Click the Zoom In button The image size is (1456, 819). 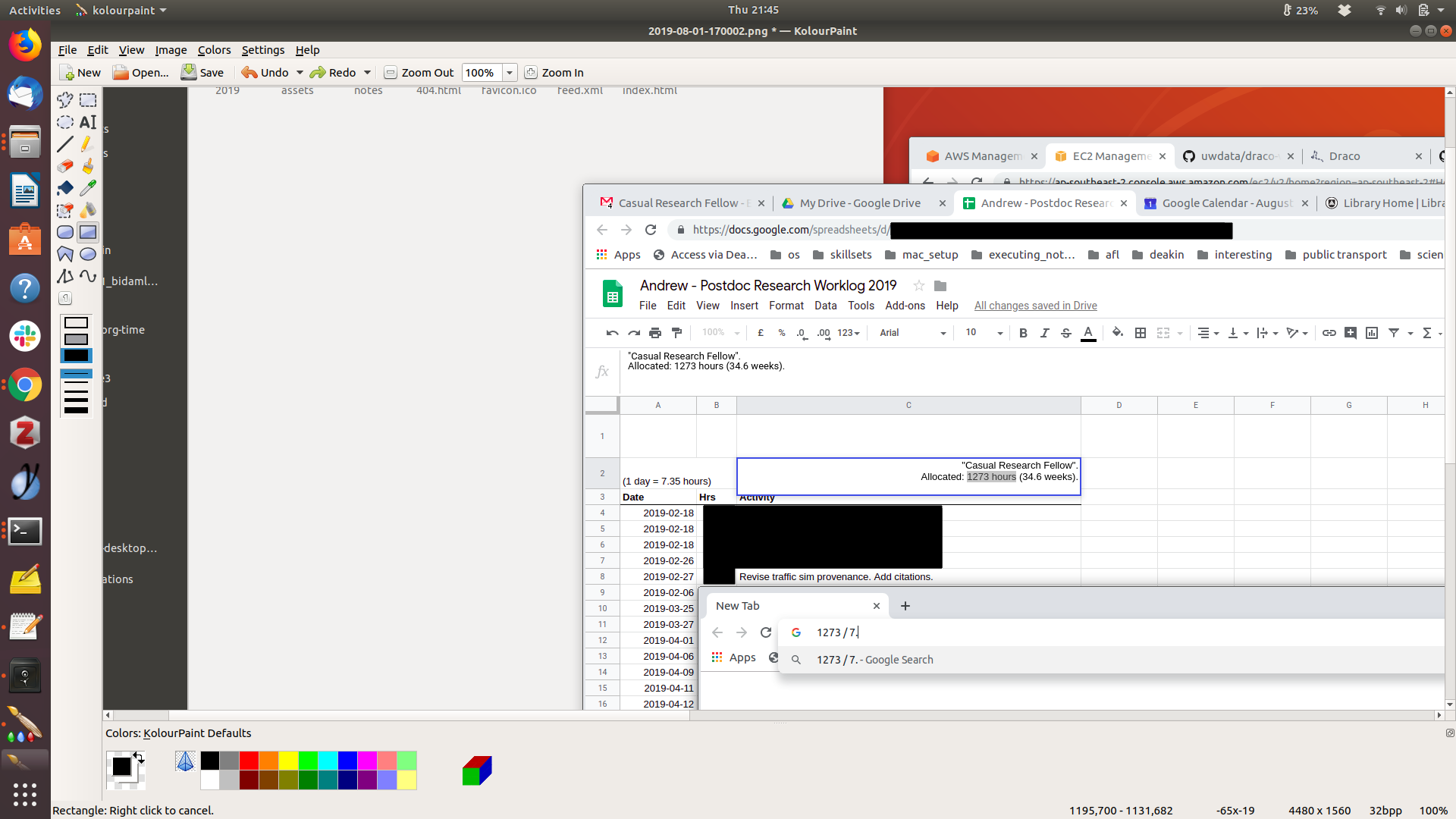click(554, 73)
